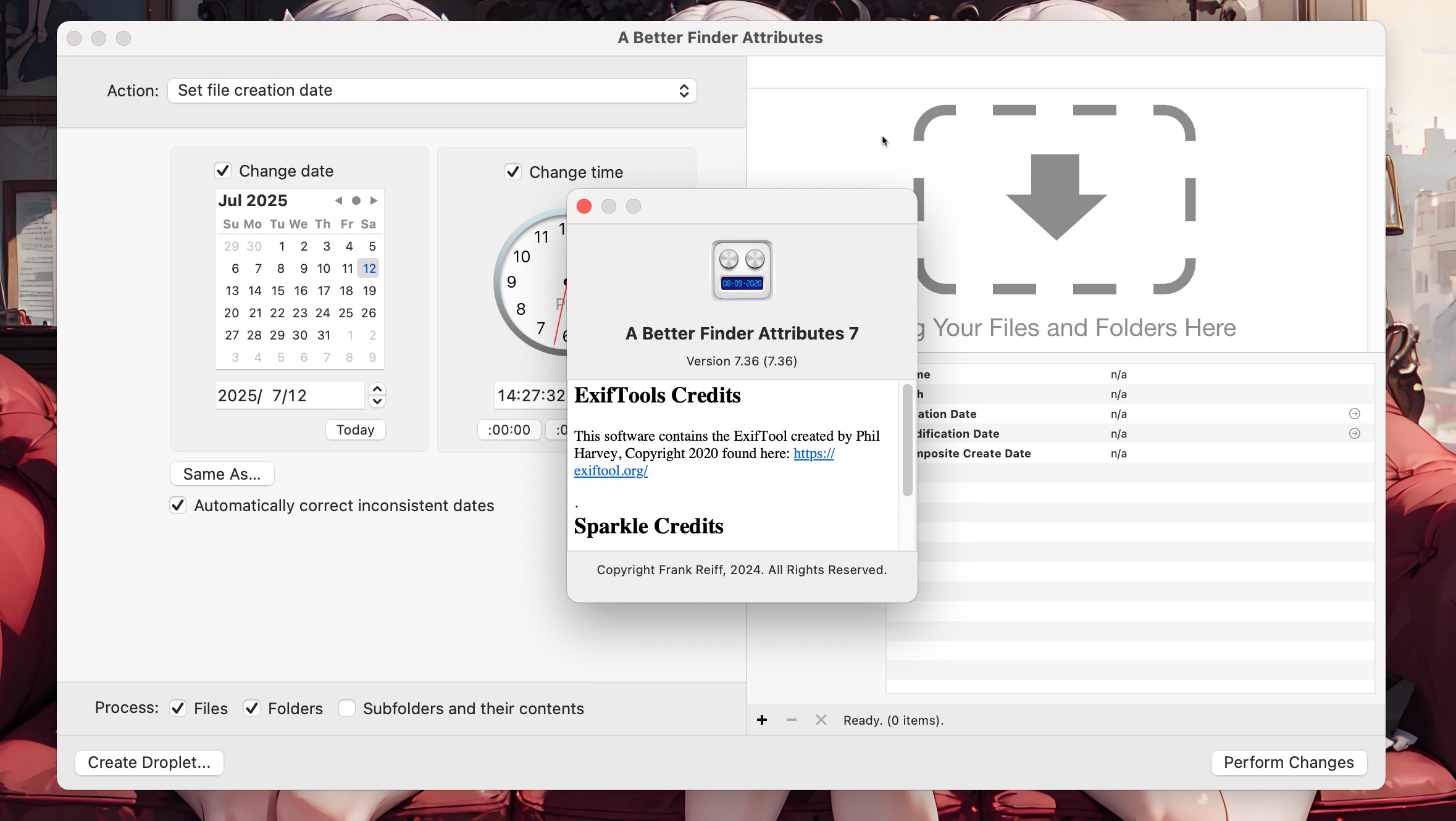
Task: Toggle the Change time checkbox
Action: pyautogui.click(x=513, y=172)
